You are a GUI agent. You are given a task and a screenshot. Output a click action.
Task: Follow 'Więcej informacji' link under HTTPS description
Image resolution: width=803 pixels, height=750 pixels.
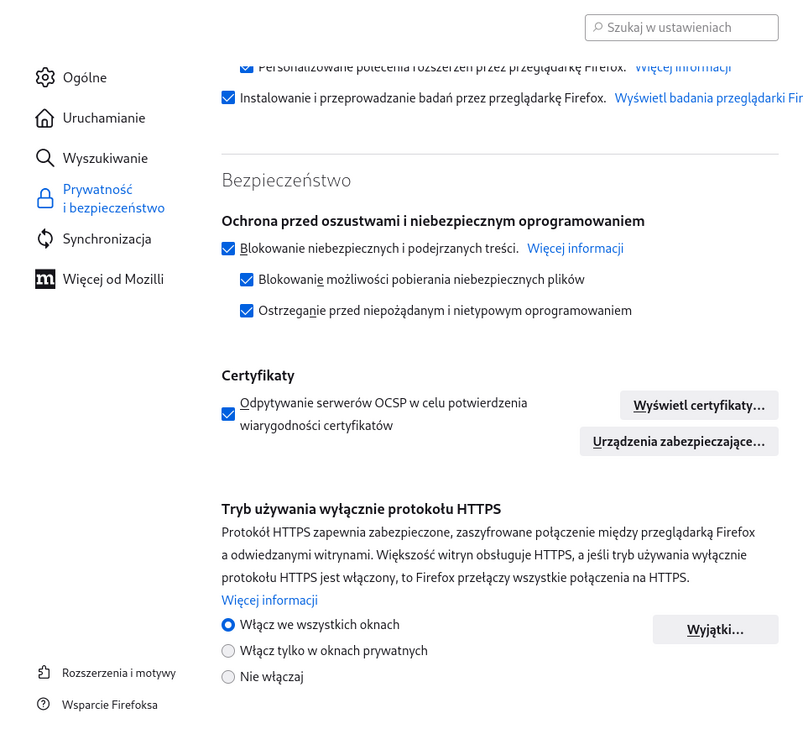pos(269,600)
